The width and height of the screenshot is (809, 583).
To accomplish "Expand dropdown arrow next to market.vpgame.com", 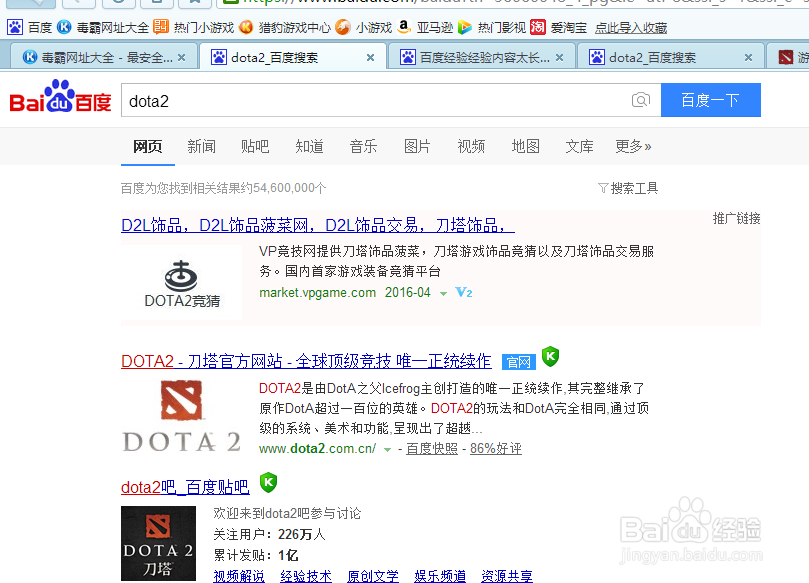I will click(x=443, y=294).
